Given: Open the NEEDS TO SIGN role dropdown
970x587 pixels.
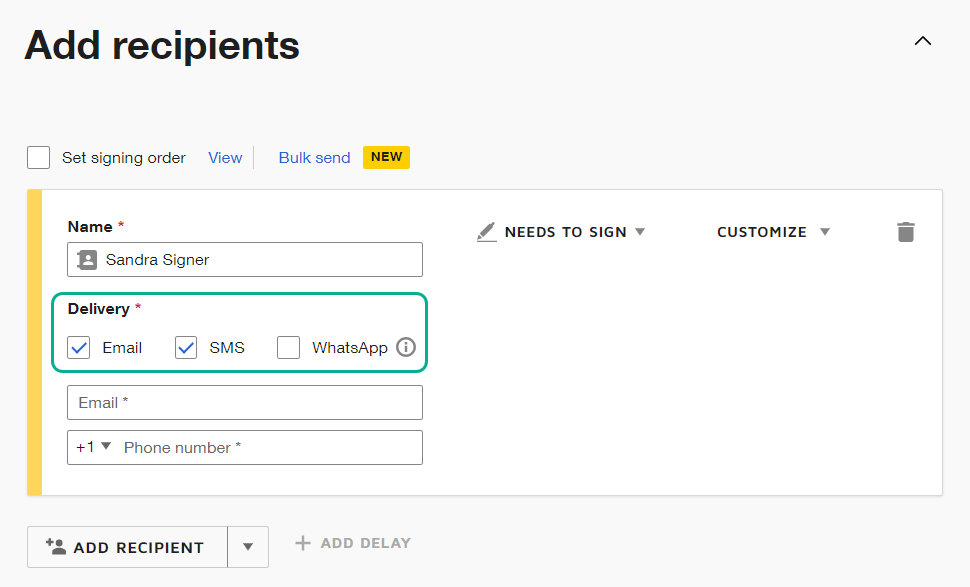Looking at the screenshot, I should point(640,231).
